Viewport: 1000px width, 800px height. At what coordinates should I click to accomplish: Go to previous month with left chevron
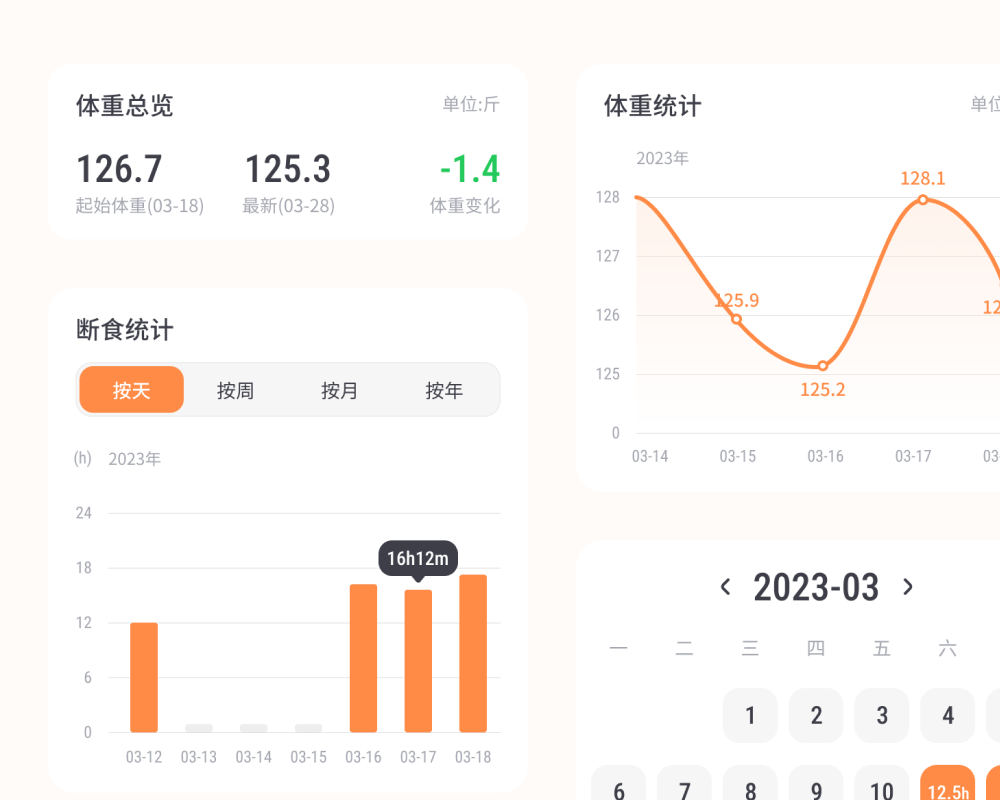pyautogui.click(x=725, y=587)
